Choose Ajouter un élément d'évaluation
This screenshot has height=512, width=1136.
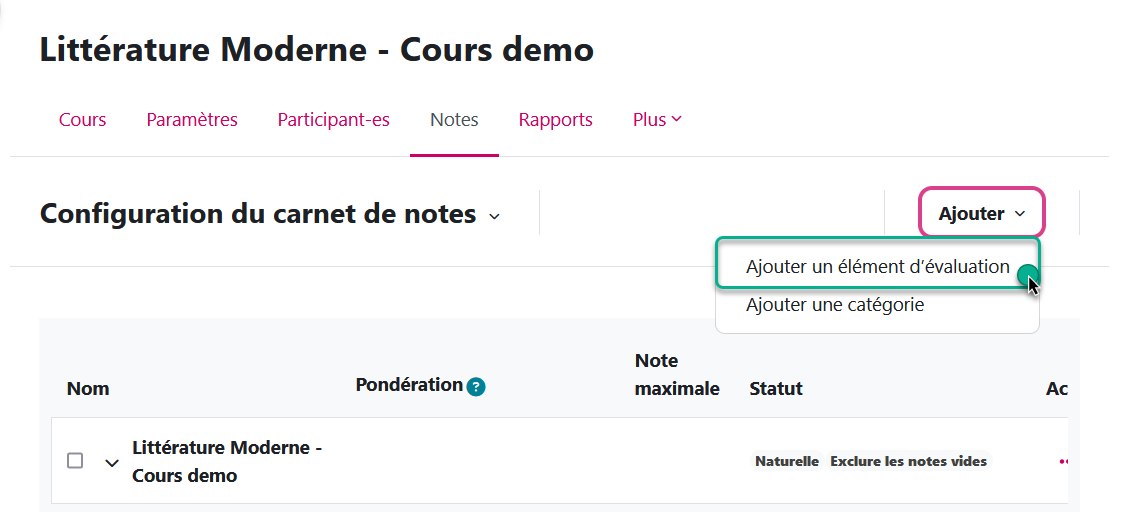pyautogui.click(x=877, y=267)
